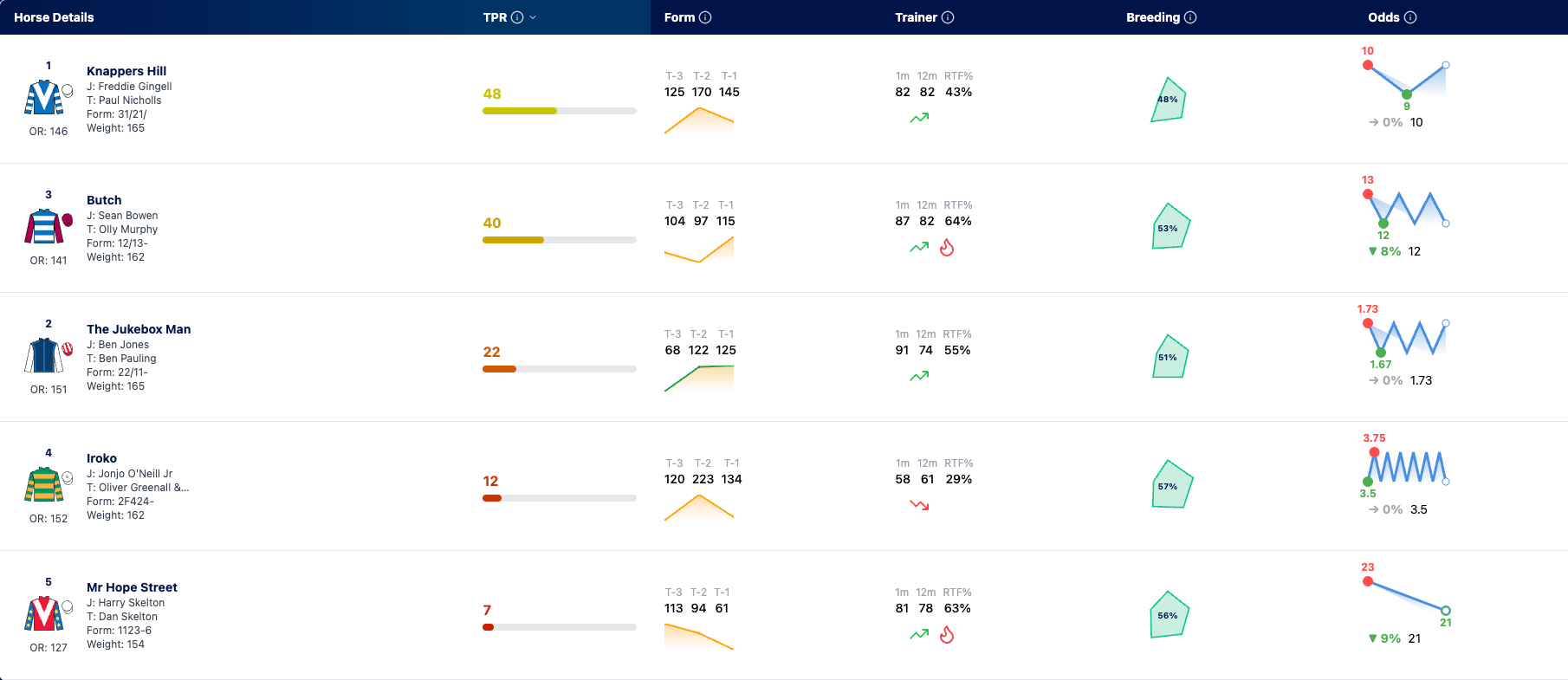Click the TPR info icon
Image resolution: width=1568 pixels, height=680 pixels.
tap(517, 17)
